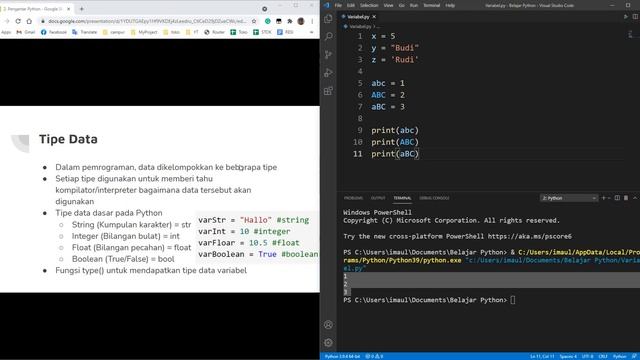Open the File menu in VS Code
Image resolution: width=640 pixels, height=360 pixels.
click(338, 5)
